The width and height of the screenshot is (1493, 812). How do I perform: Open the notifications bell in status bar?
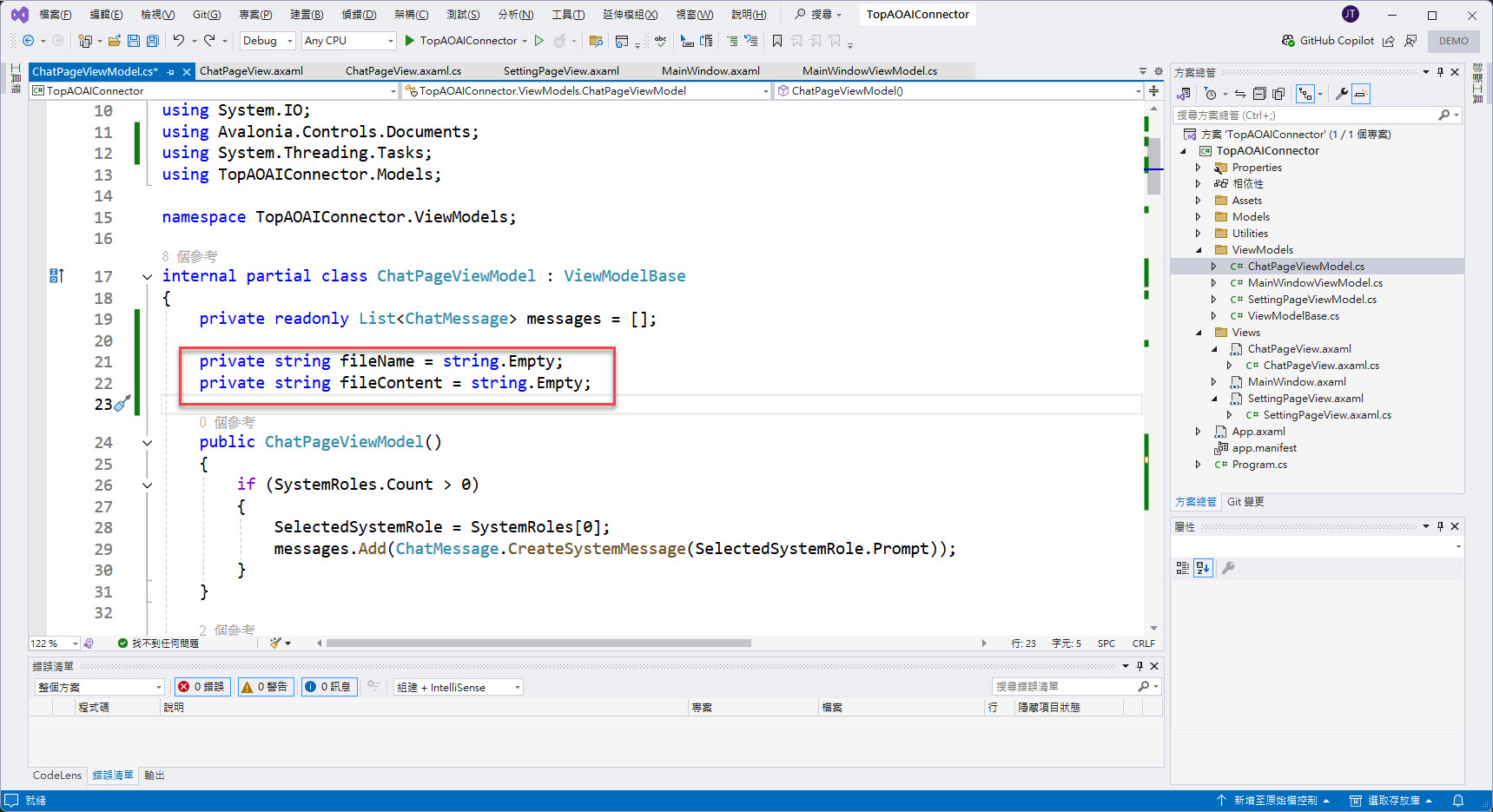[1458, 801]
